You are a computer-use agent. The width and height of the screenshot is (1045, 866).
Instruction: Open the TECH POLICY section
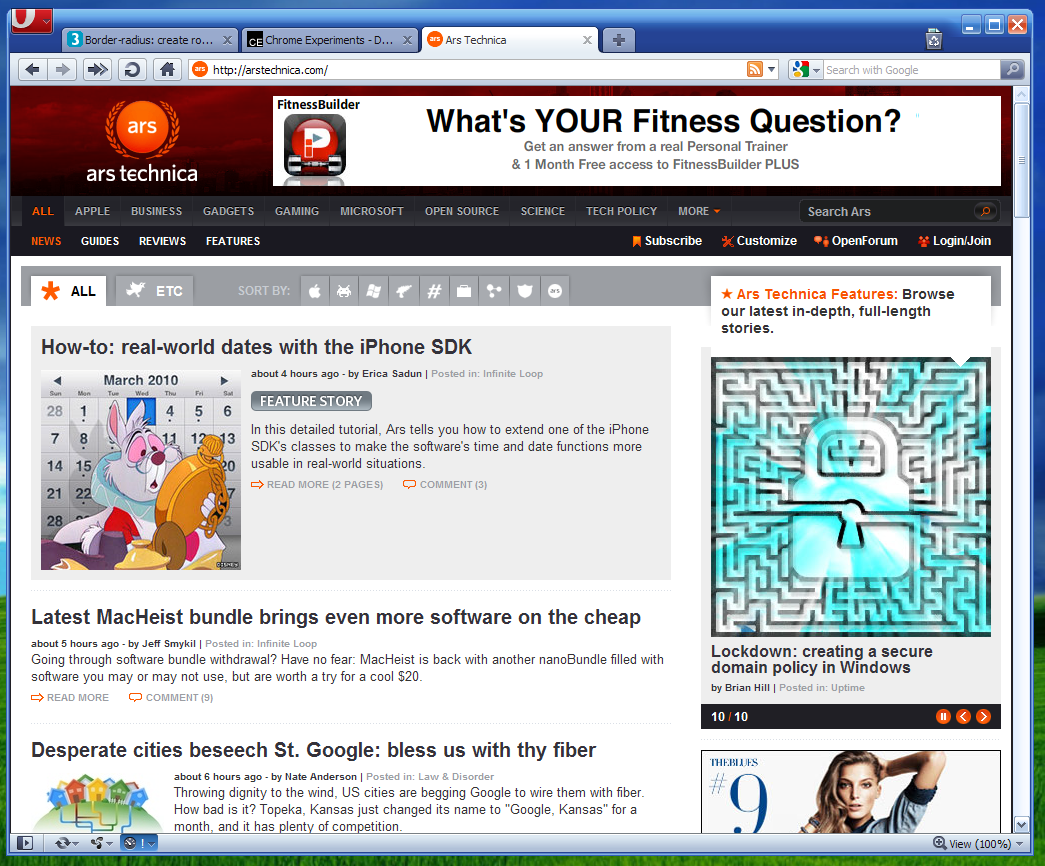[x=621, y=211]
